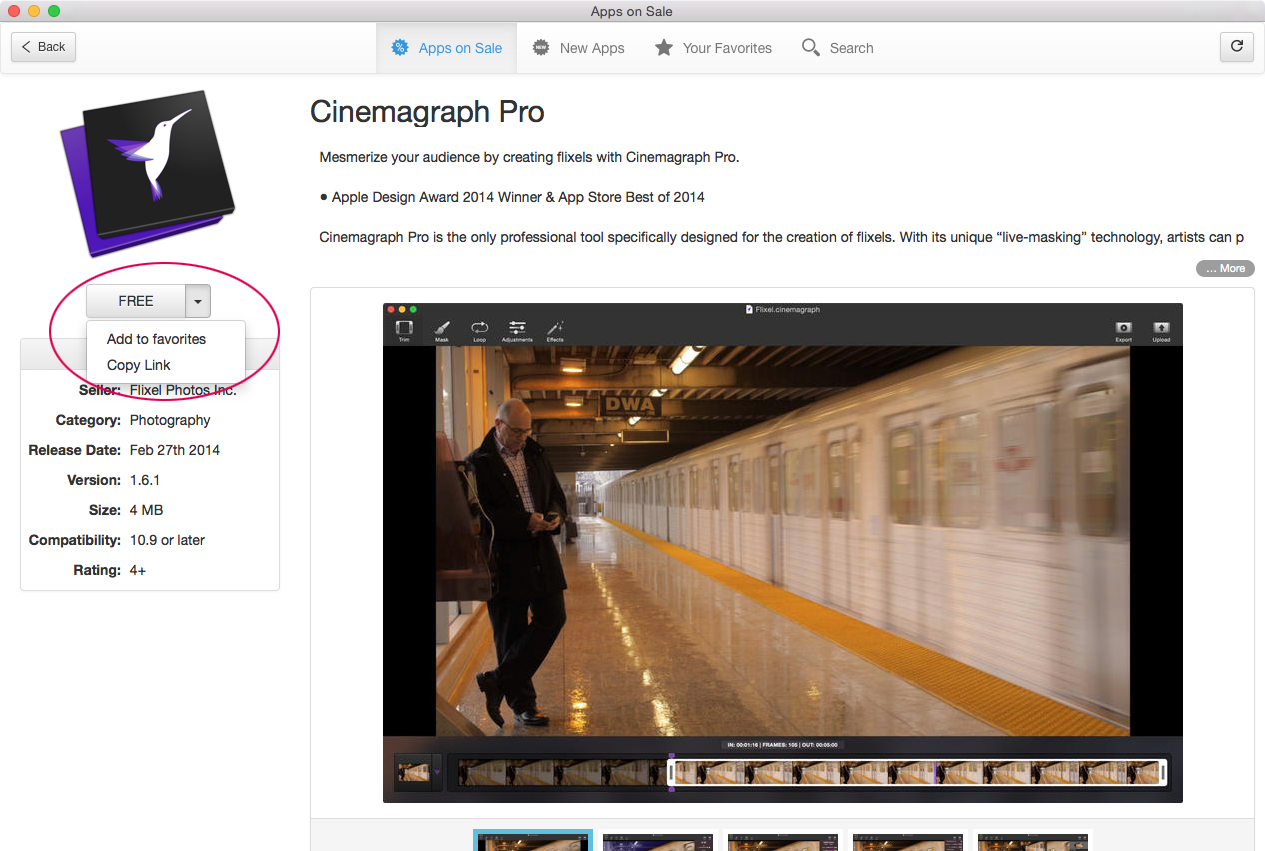Click the version number 1.6.1
Viewport: 1265px width, 851px height.
[145, 480]
